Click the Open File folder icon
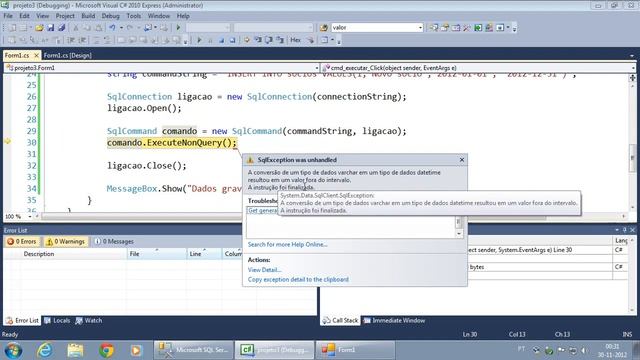This screenshot has width=640, height=360. click(x=39, y=28)
